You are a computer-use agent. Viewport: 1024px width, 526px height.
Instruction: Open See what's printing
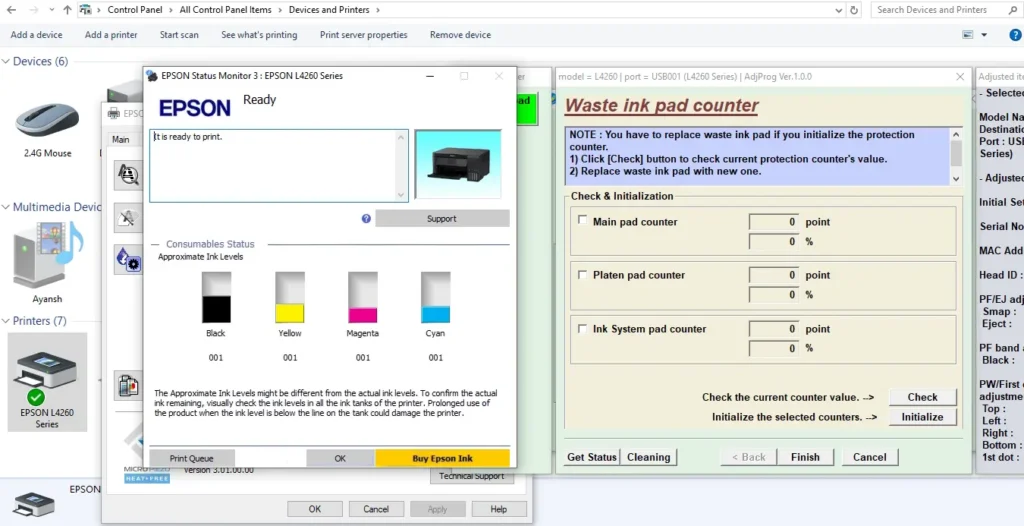point(259,35)
